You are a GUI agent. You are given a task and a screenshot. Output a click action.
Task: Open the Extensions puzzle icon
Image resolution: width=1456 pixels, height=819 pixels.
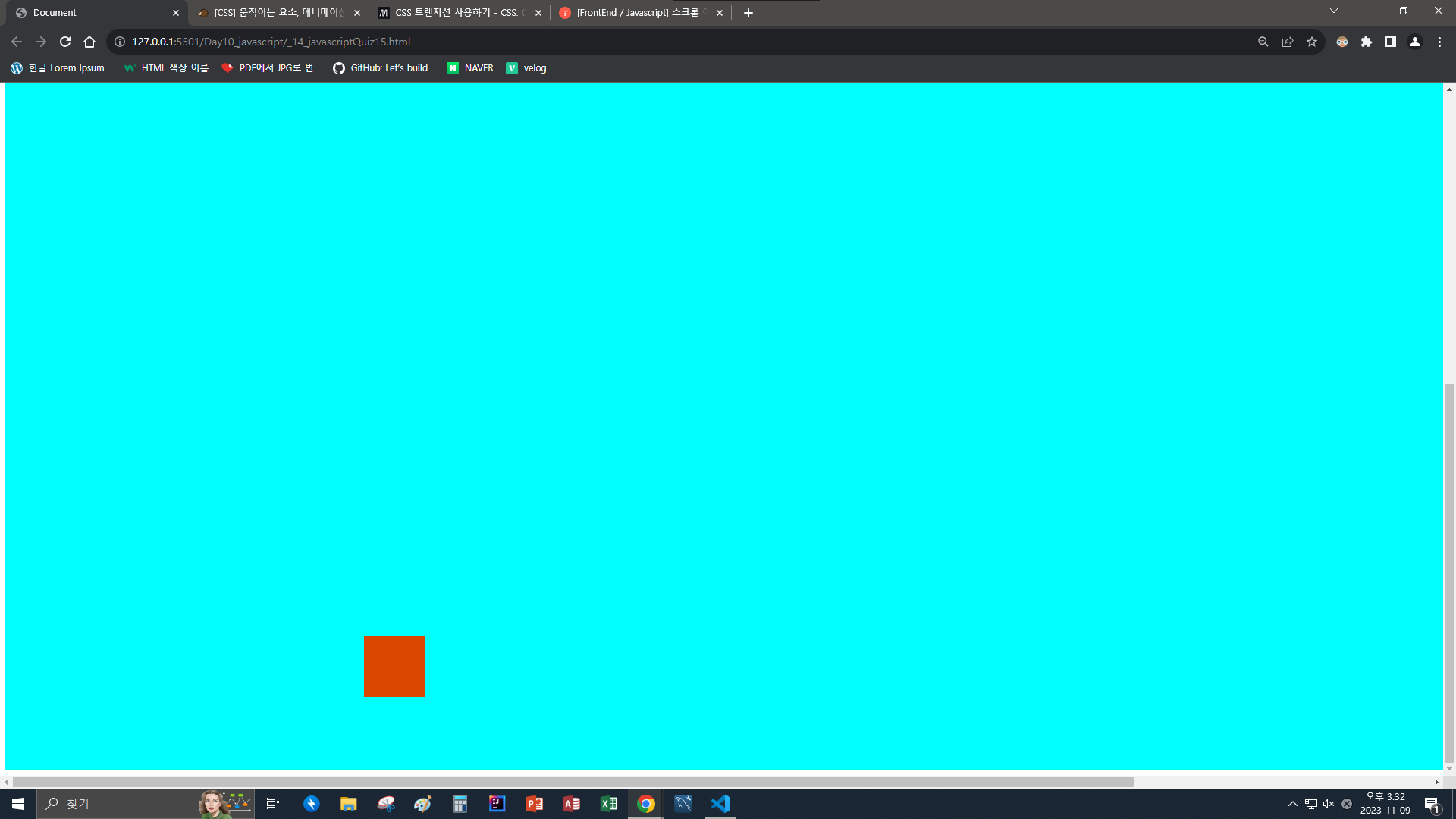(1366, 42)
